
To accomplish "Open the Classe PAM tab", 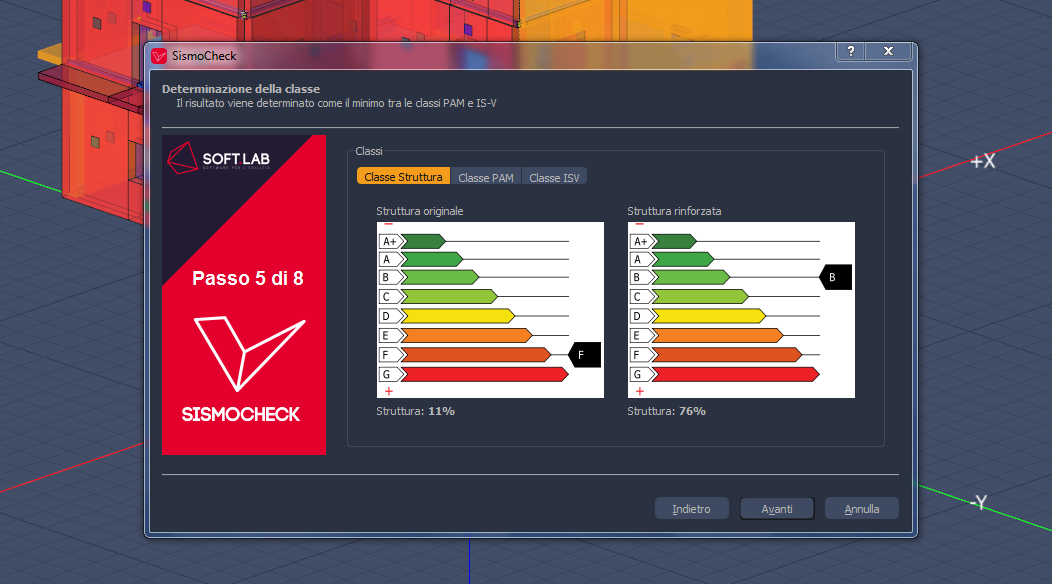I will coord(486,177).
